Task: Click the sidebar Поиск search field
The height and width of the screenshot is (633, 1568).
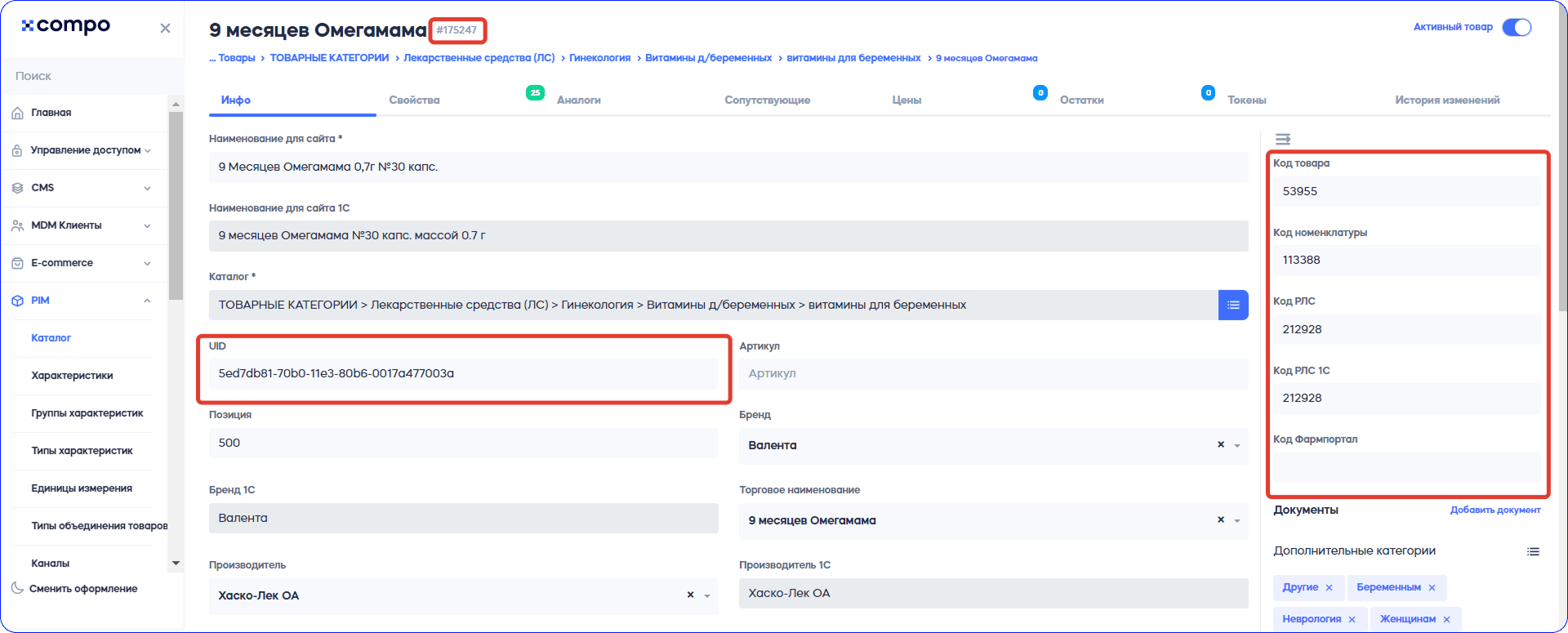Action: tap(91, 76)
